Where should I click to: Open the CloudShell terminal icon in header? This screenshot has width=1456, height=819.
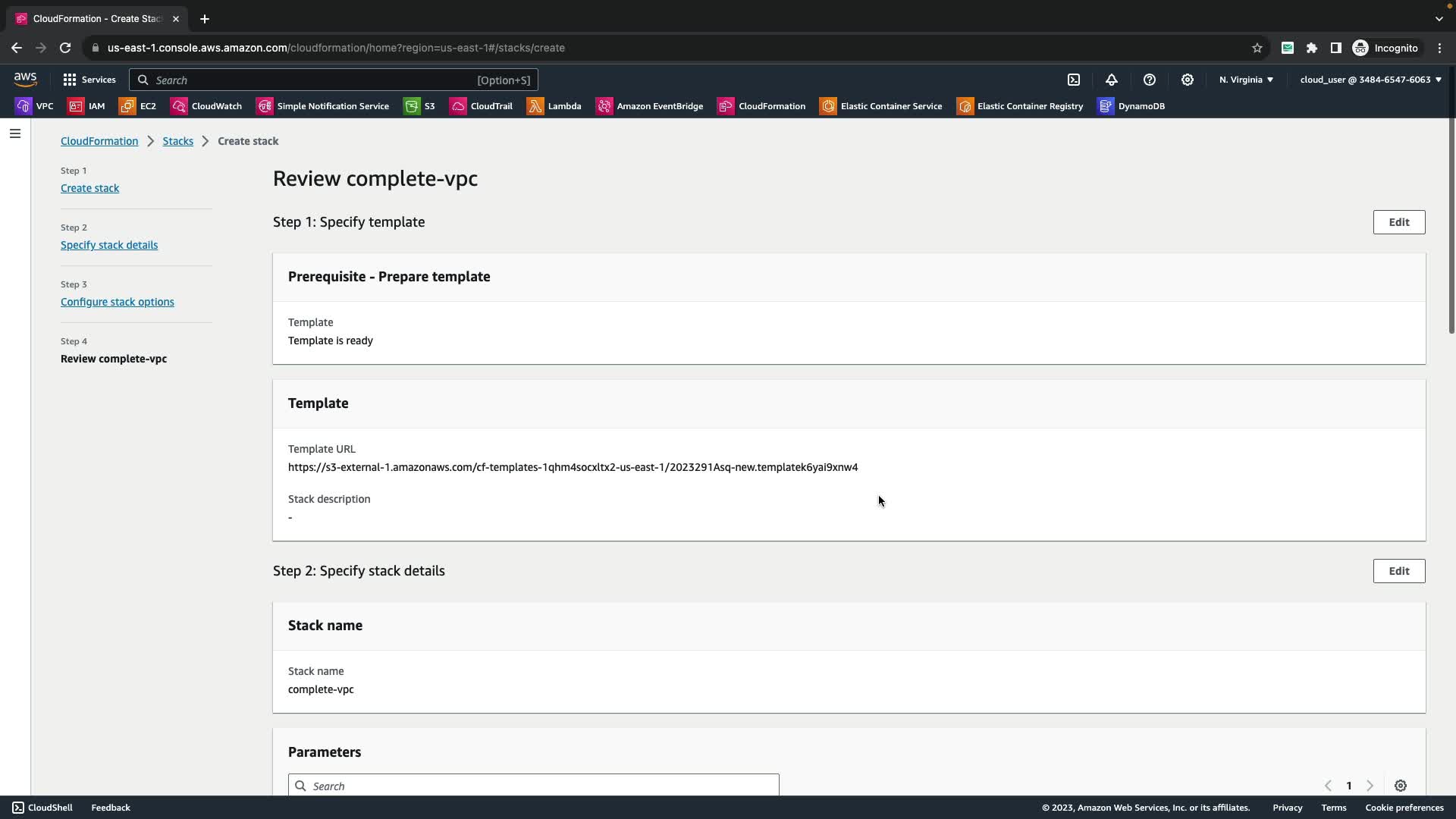1074,80
